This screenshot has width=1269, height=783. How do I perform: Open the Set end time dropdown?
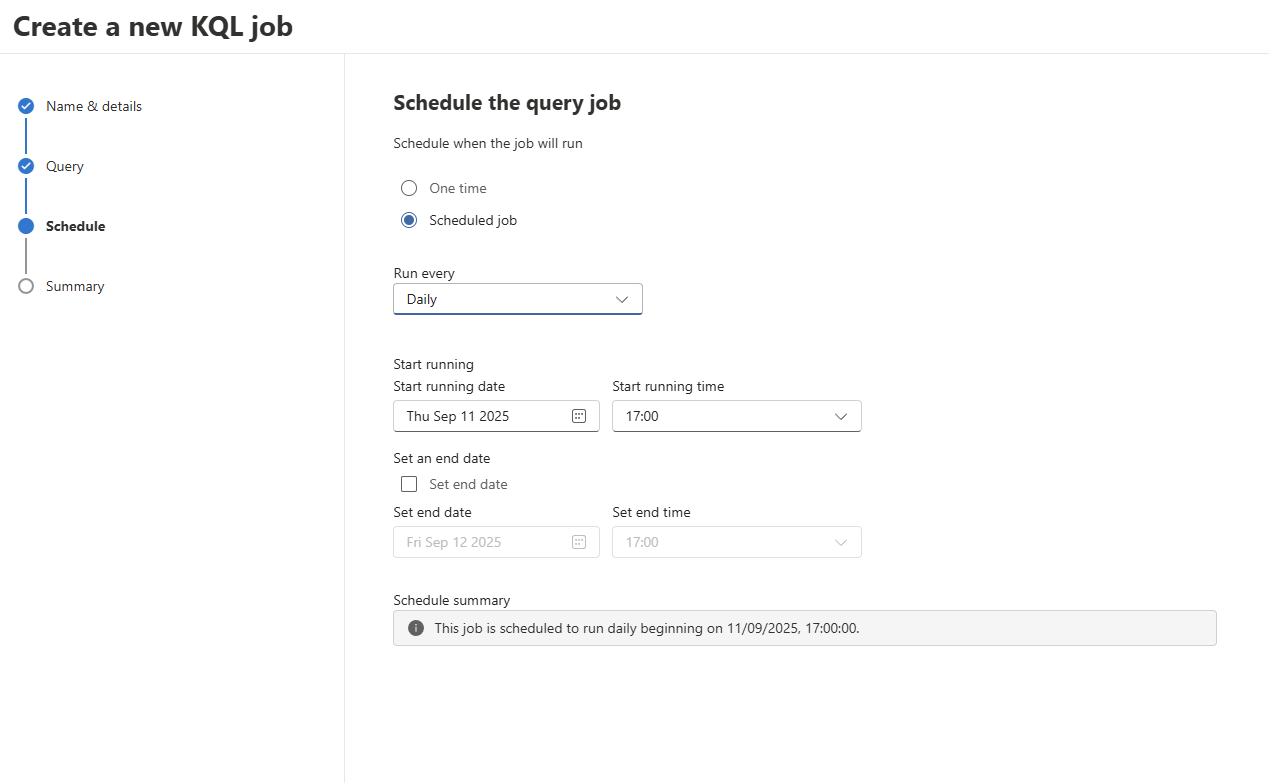click(736, 542)
